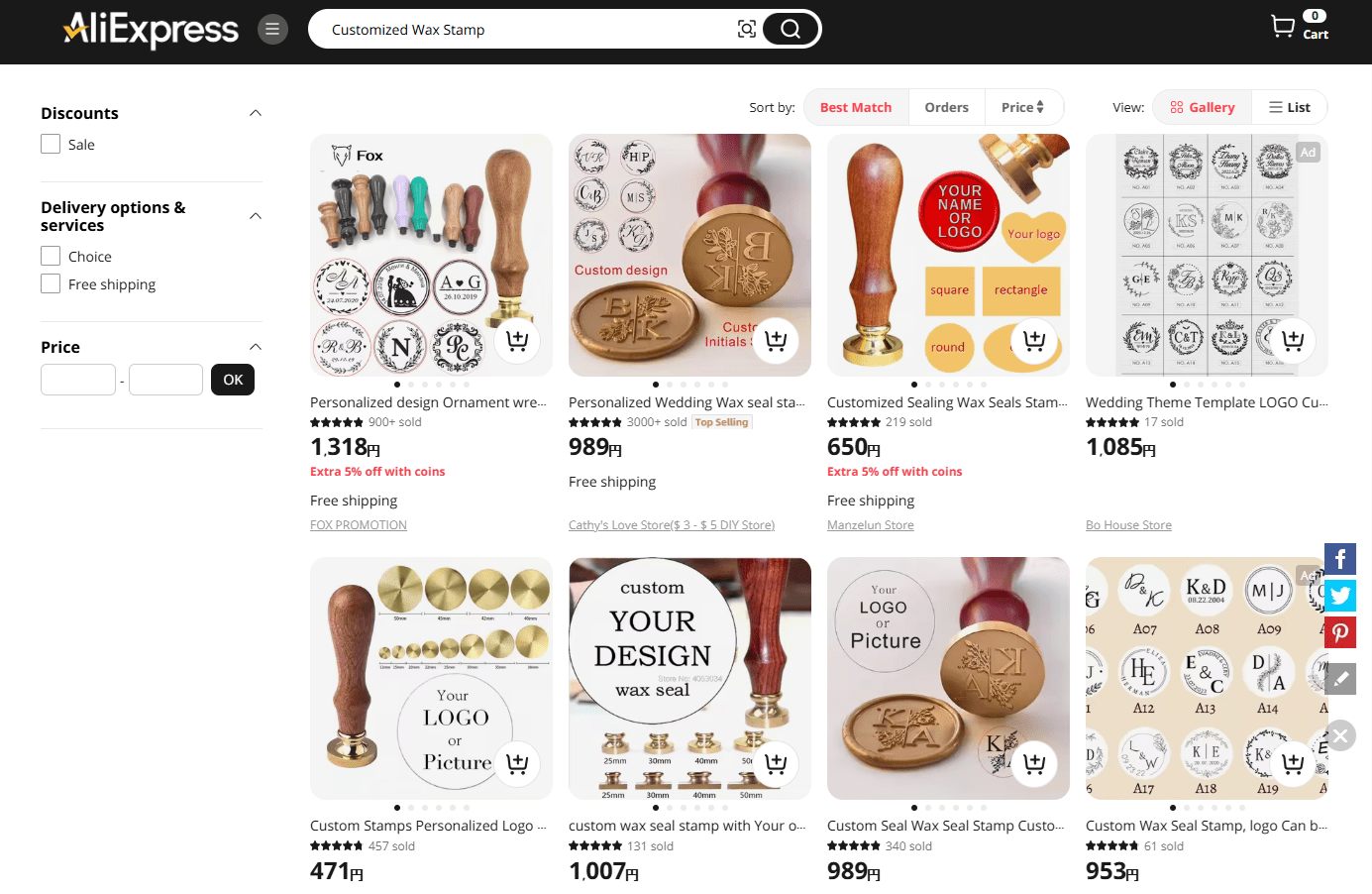This screenshot has width=1372, height=894.
Task: Add the Fox wax stamp to cart
Action: click(517, 340)
